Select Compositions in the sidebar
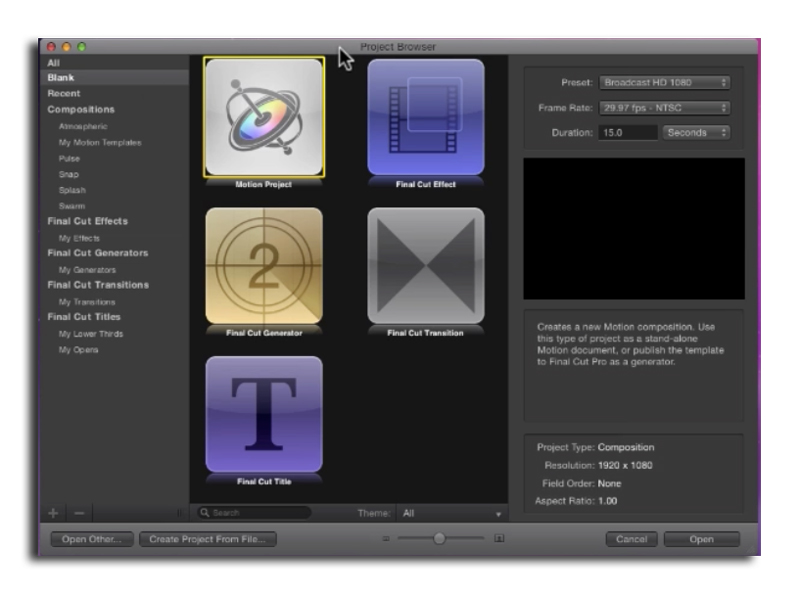This screenshot has width=800, height=595. pos(81,109)
